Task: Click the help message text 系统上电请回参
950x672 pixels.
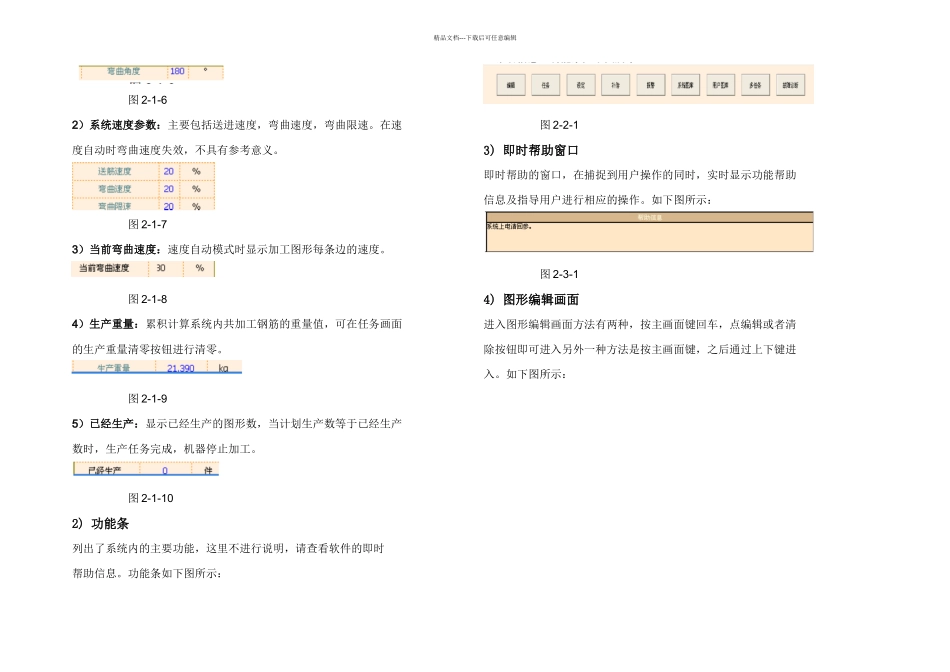Action: click(x=509, y=227)
